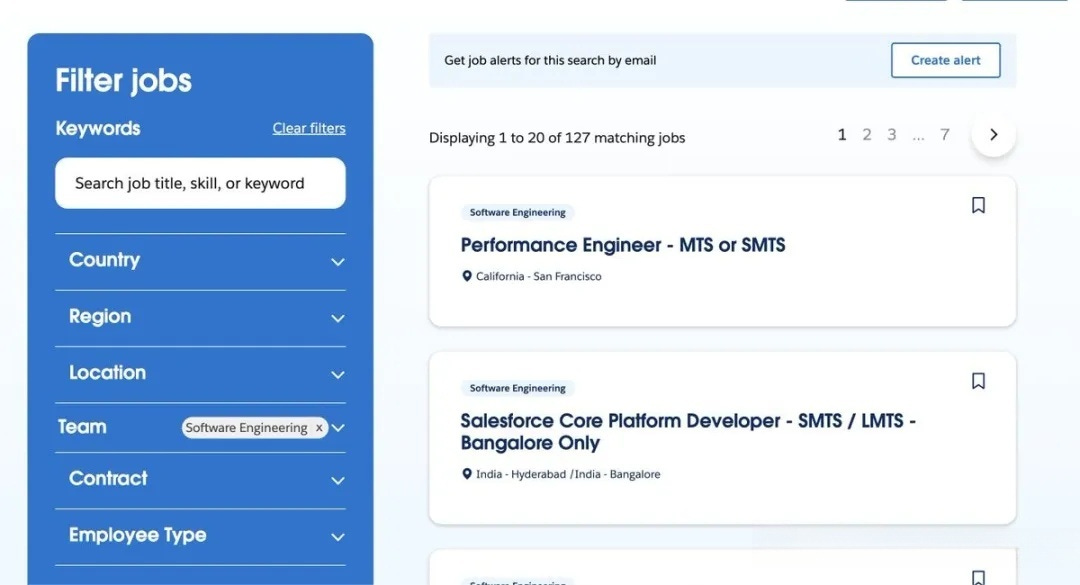Image resolution: width=1080 pixels, height=585 pixels.
Task: Click the Clear filters link
Action: (x=309, y=128)
